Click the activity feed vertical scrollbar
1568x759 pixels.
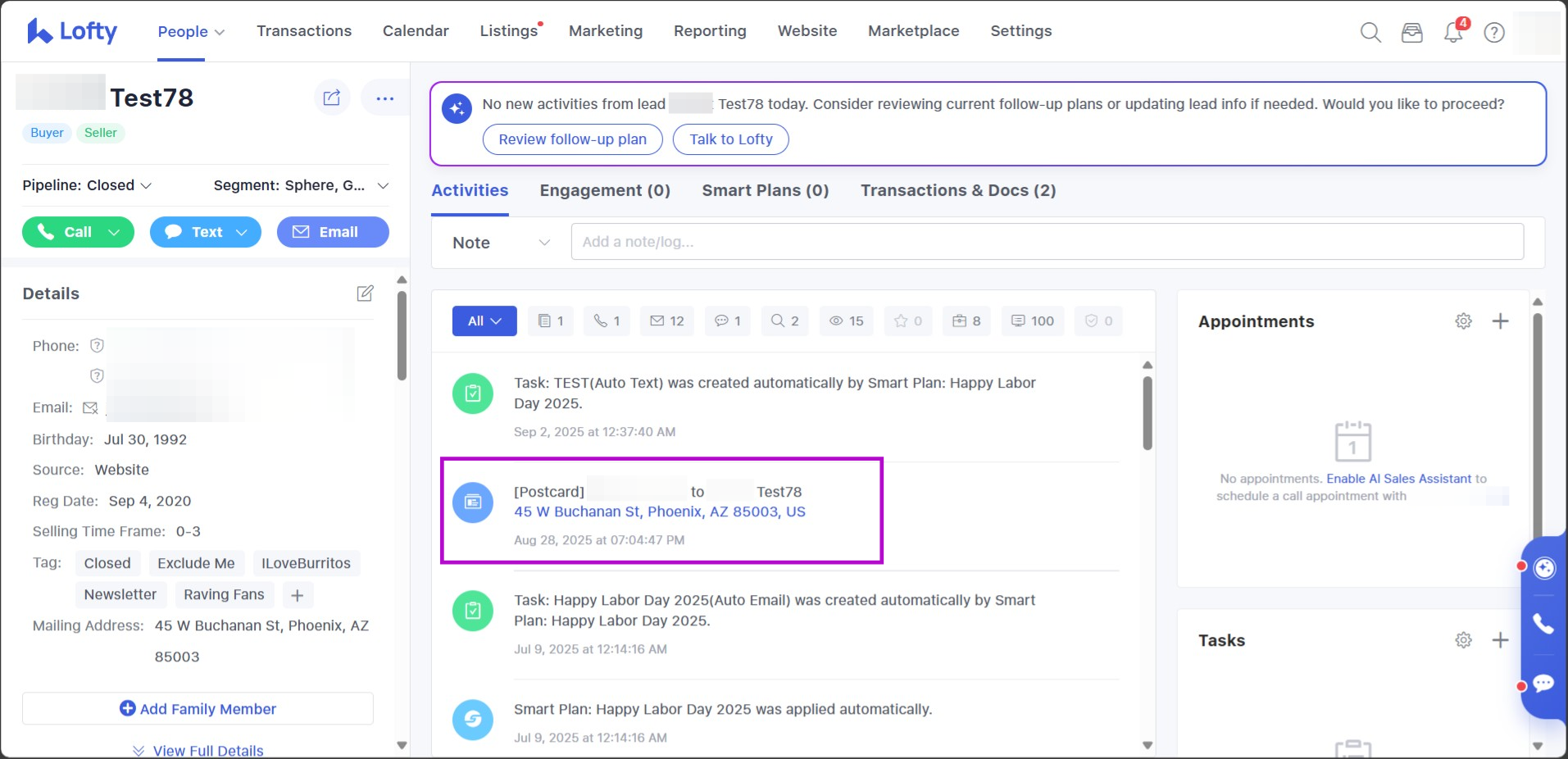click(x=1148, y=414)
